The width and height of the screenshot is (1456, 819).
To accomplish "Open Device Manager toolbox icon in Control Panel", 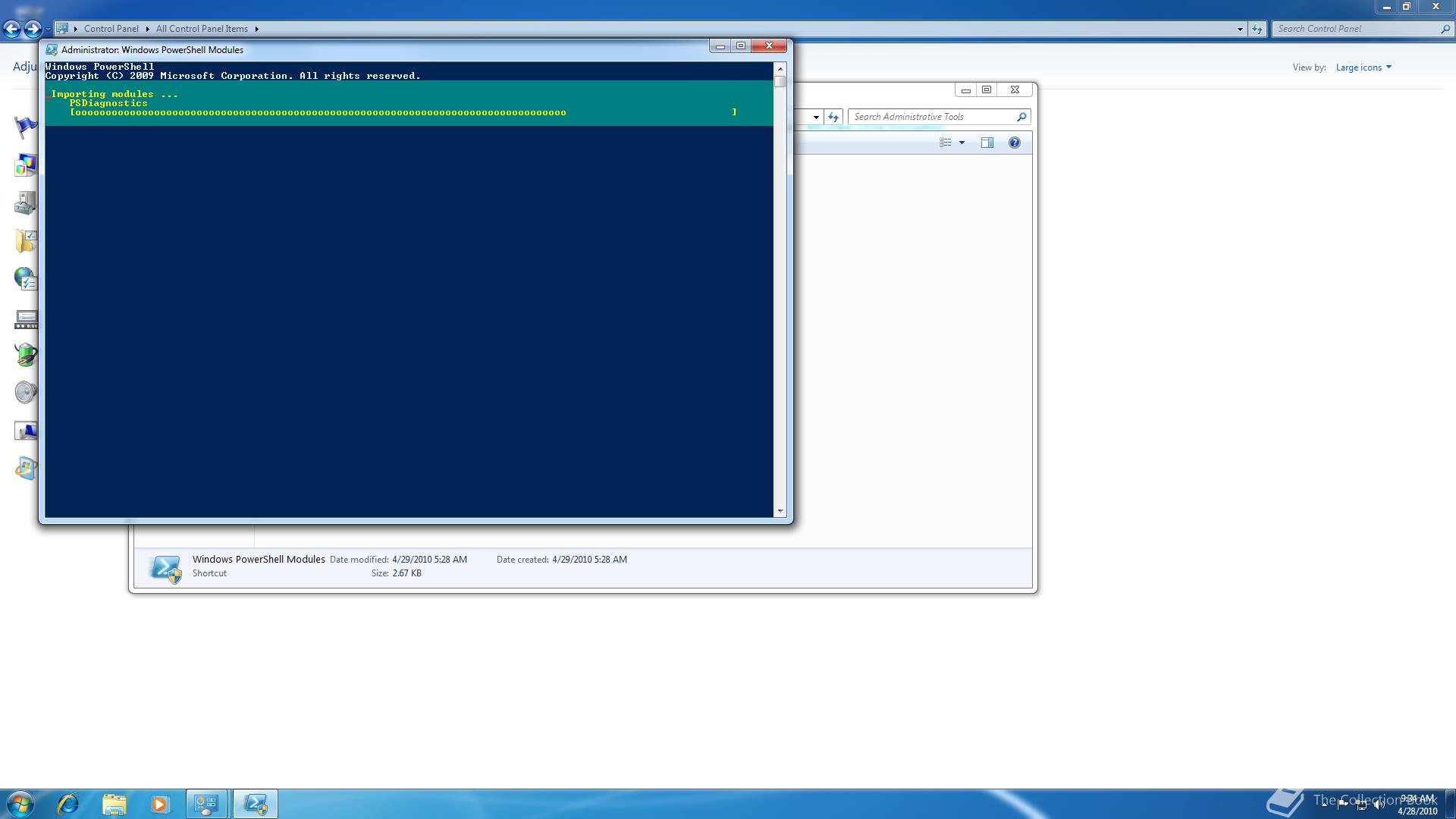I will 25,202.
